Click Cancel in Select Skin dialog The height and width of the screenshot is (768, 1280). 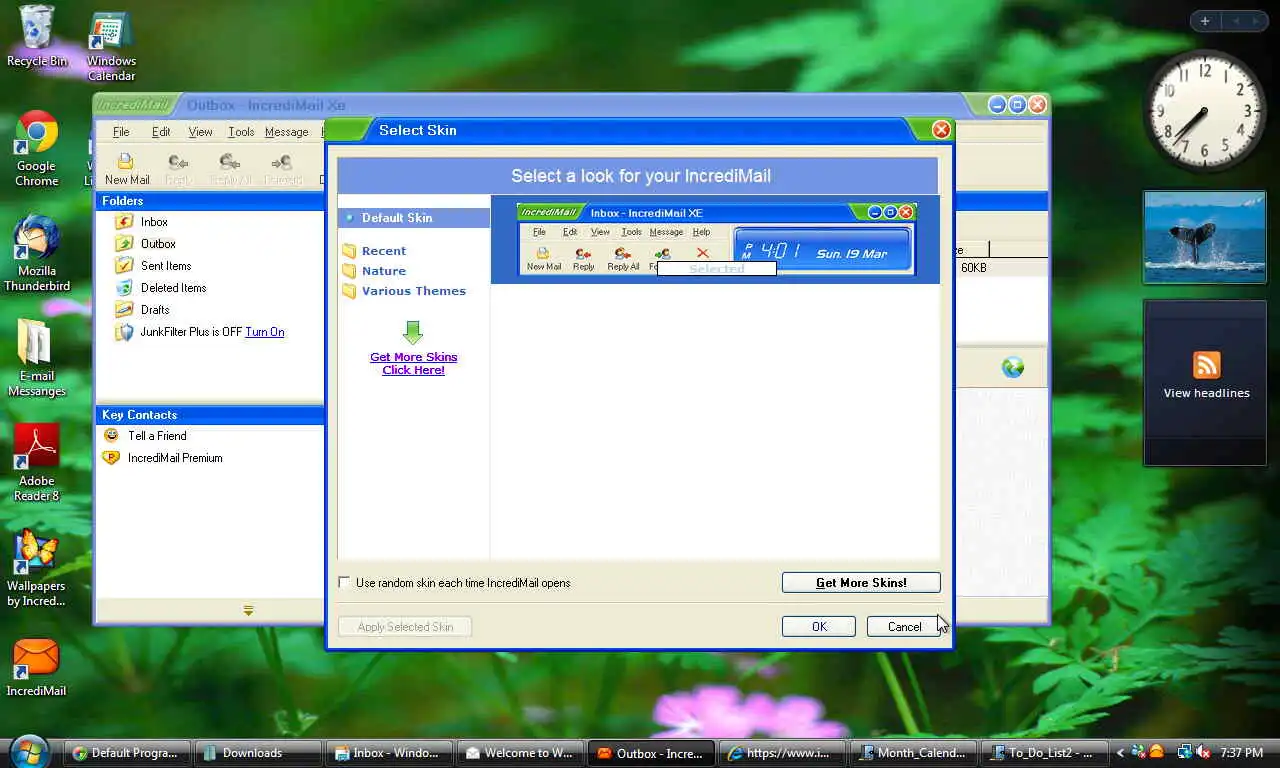pyautogui.click(x=904, y=627)
